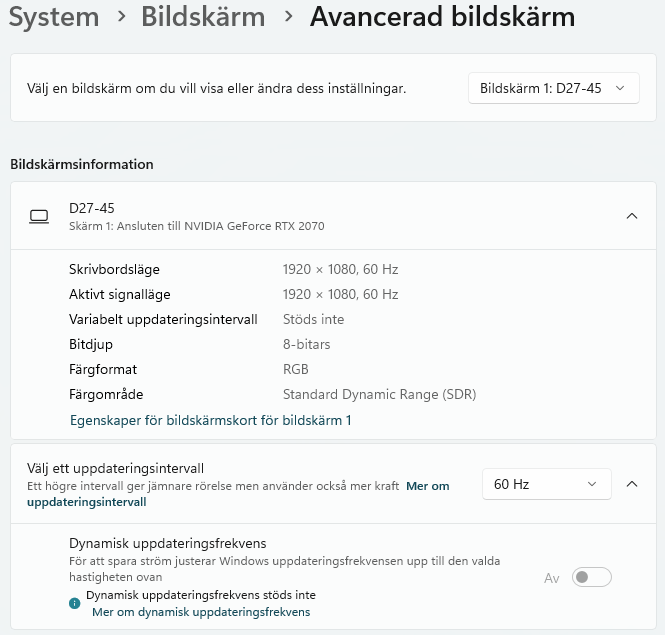Screen dimensions: 665x635
Task: Select the Skrivbordsläge value 1920 × 1080, 60 Hz
Action: pos(341,269)
